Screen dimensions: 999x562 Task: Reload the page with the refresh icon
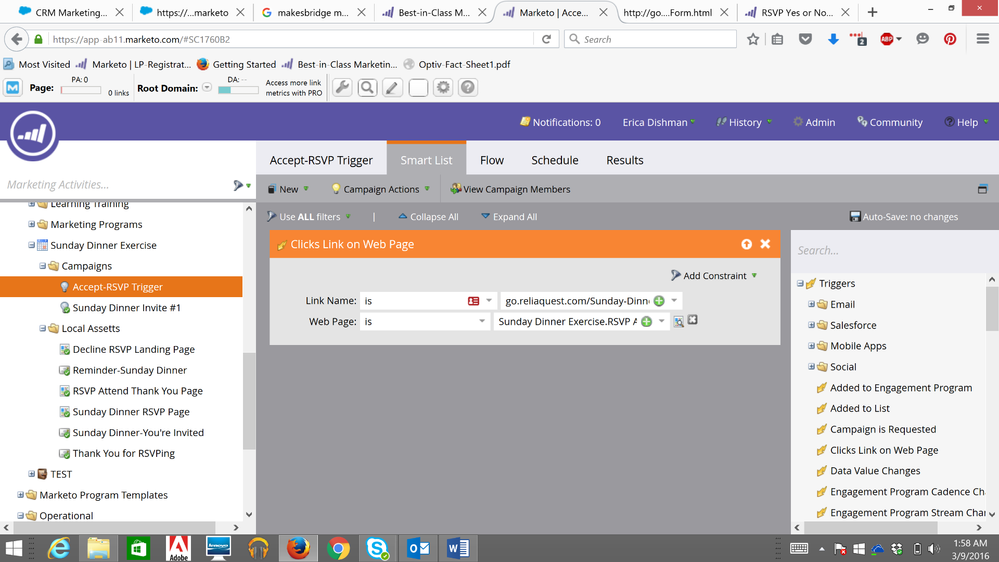coord(546,39)
